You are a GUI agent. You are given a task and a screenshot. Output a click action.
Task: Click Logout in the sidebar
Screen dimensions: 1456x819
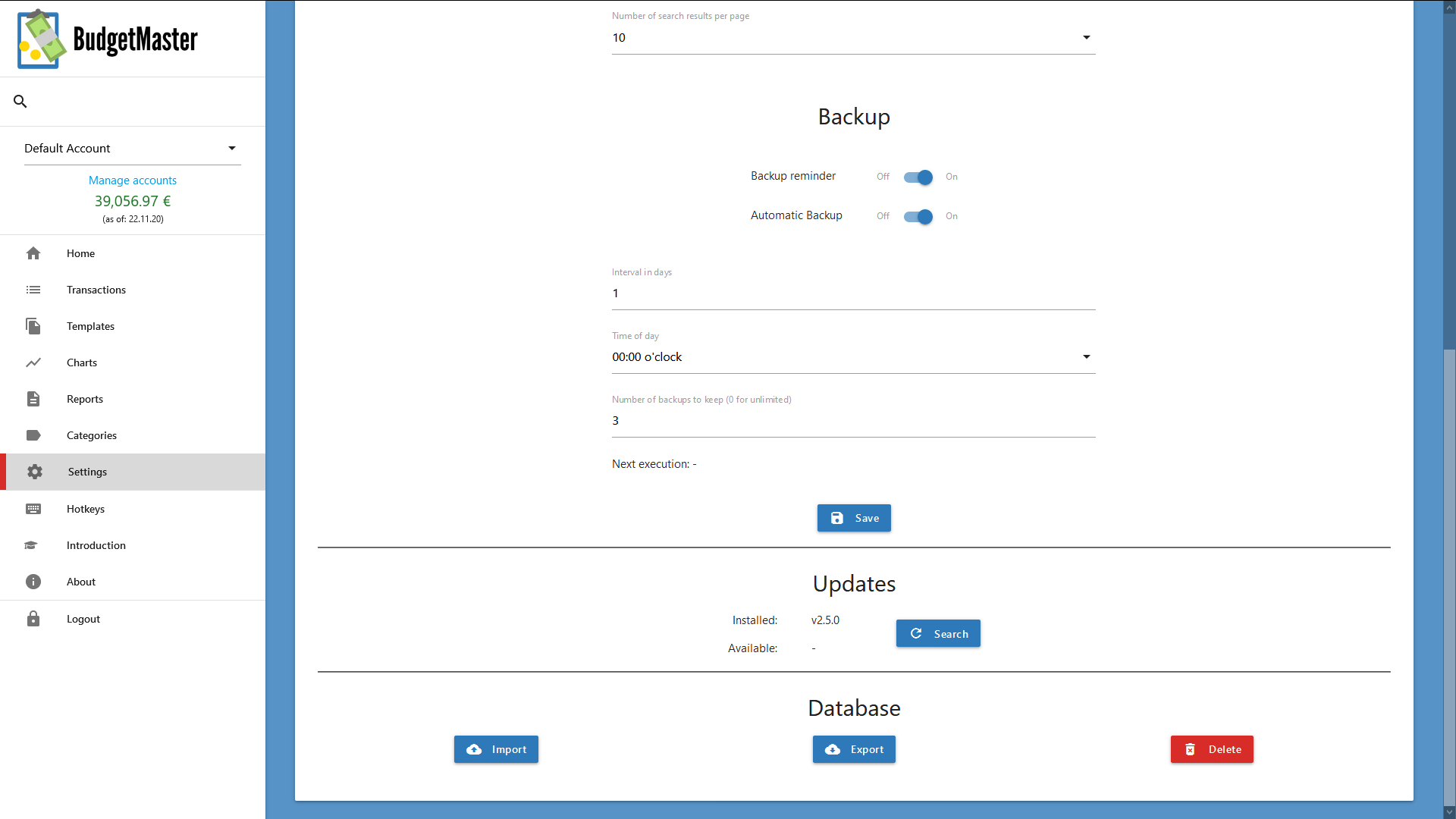pyautogui.click(x=133, y=619)
